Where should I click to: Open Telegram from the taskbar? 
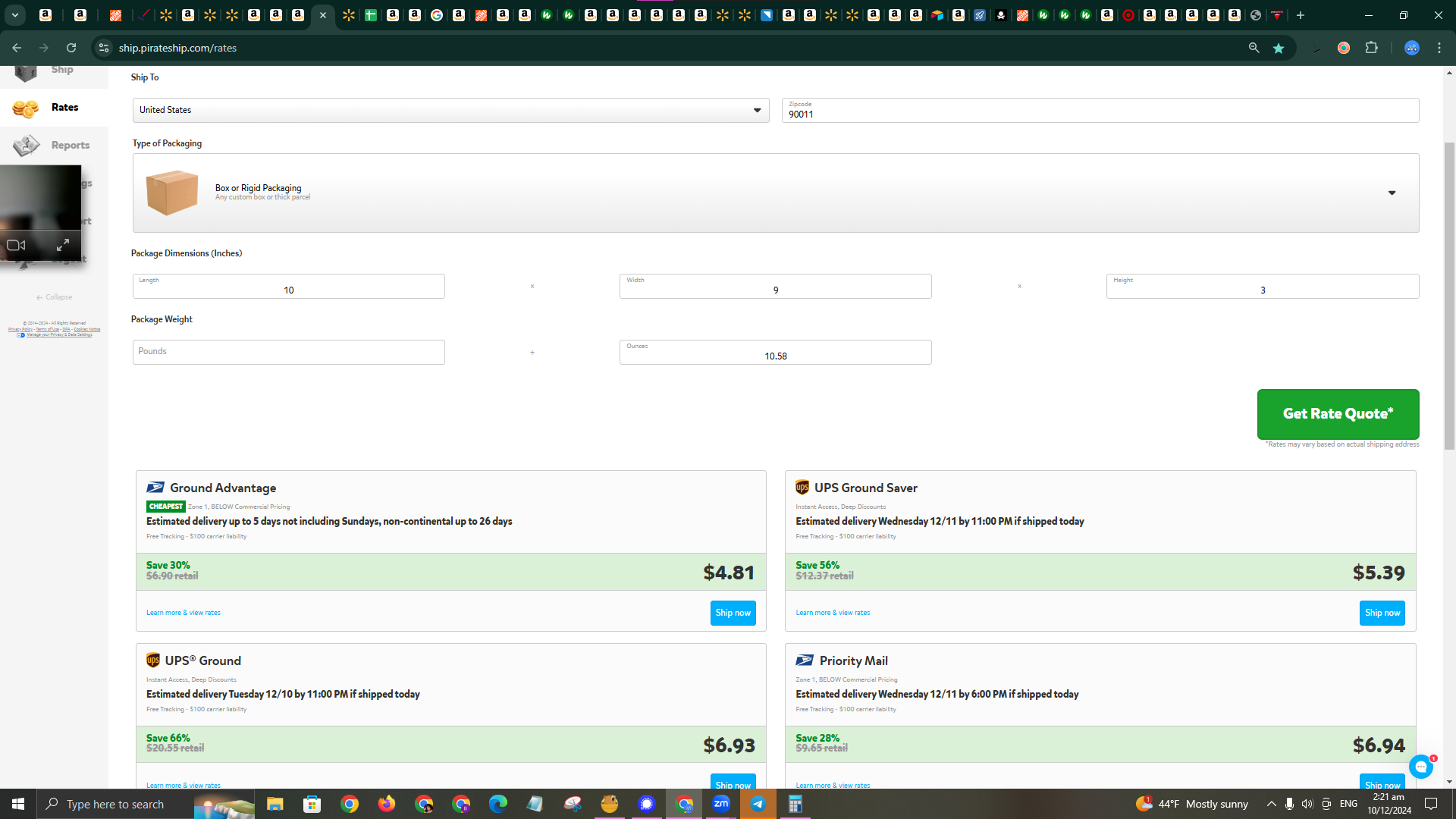(758, 804)
